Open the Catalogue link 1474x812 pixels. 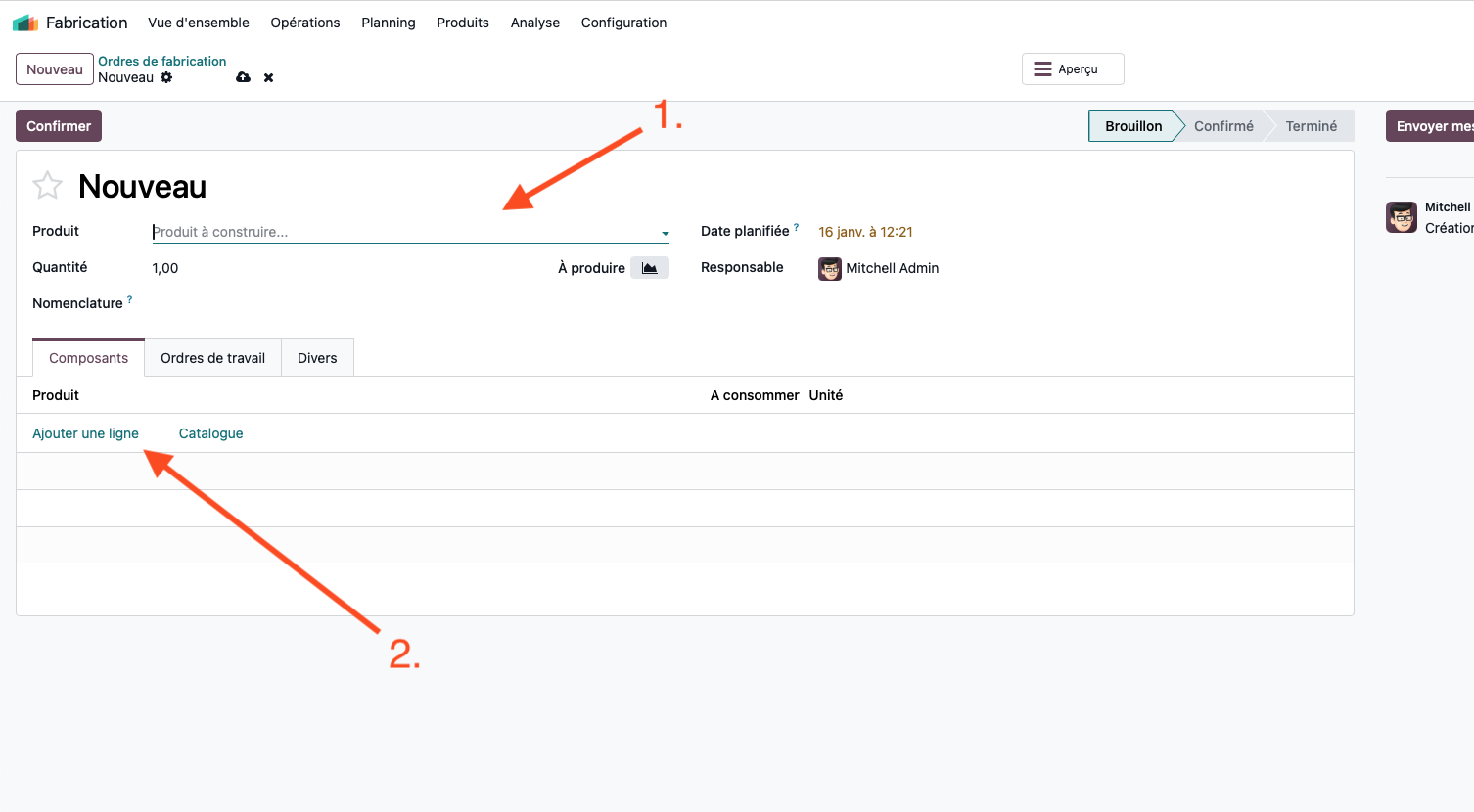(210, 433)
